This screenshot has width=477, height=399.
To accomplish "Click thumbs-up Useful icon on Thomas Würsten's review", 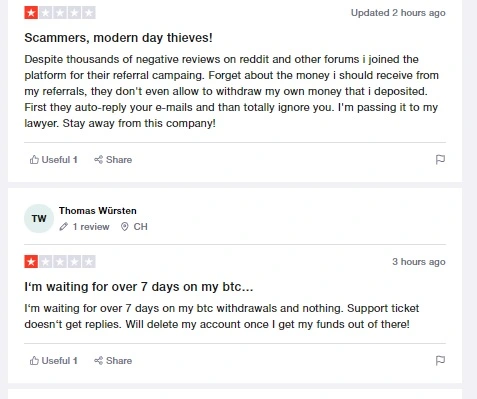I will (x=34, y=361).
